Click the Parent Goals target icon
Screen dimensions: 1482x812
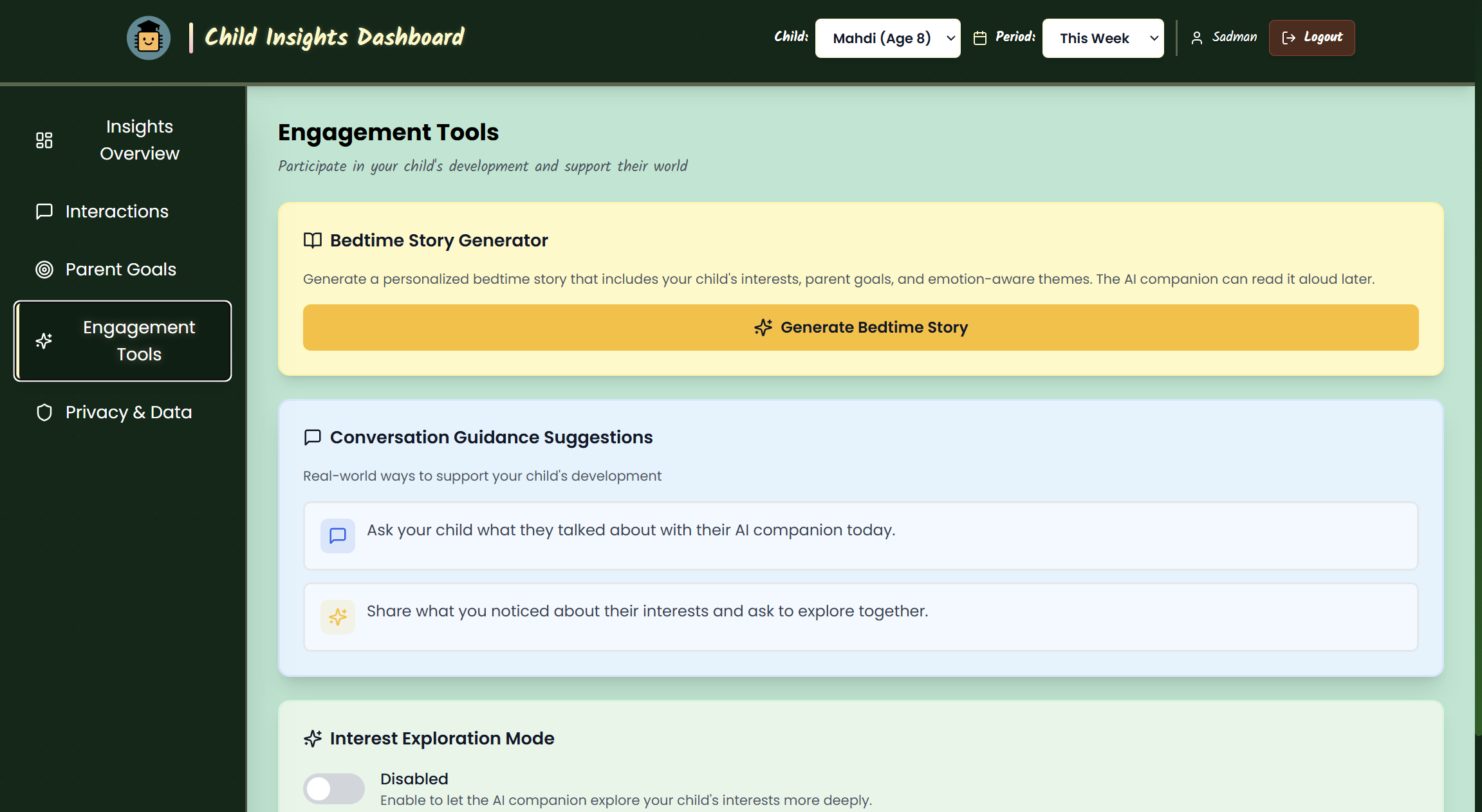(44, 269)
